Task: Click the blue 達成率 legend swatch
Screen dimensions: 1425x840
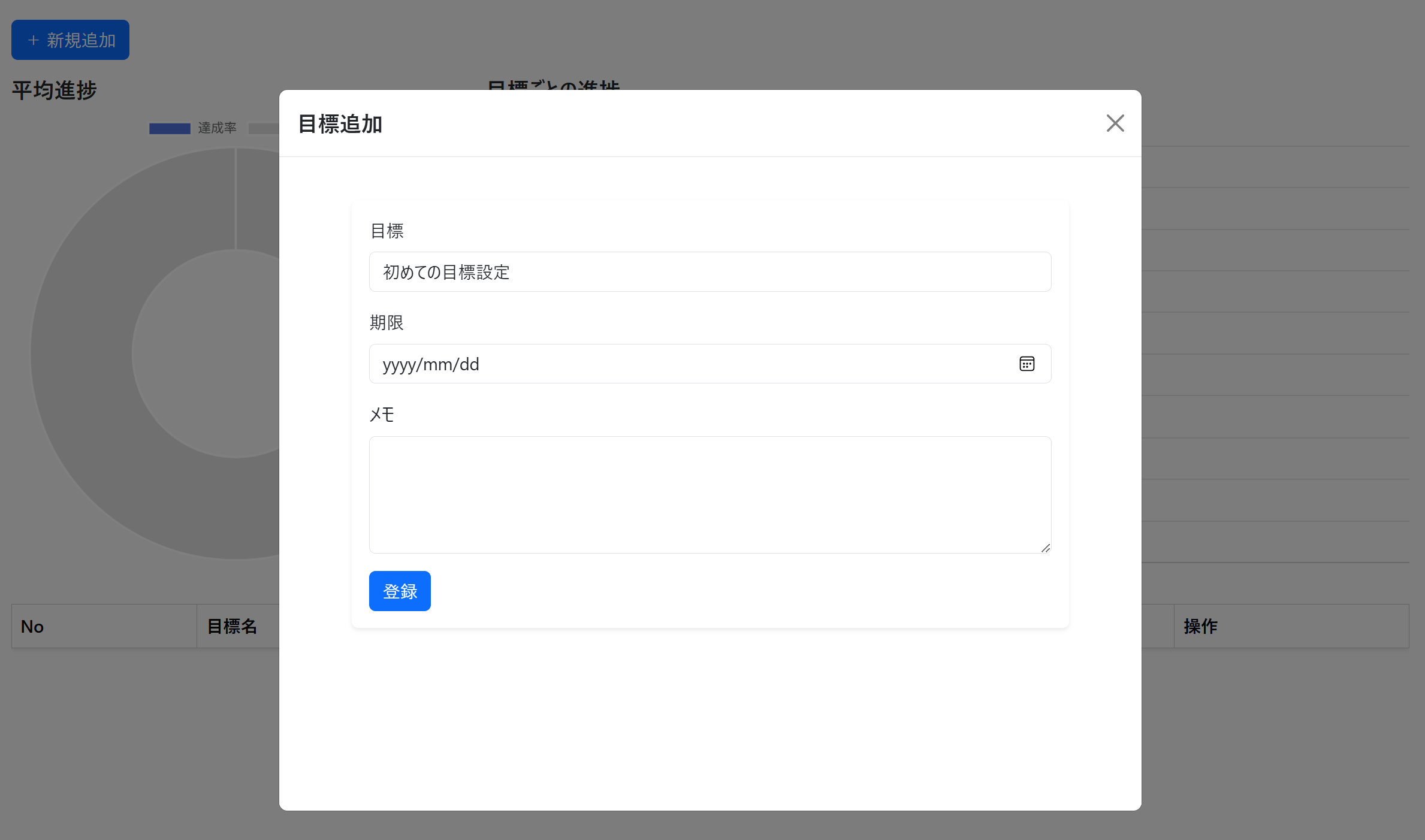Action: [170, 128]
